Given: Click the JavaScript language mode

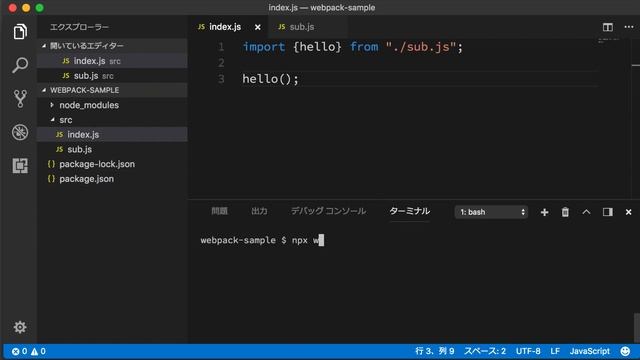Looking at the screenshot, I should tap(589, 351).
